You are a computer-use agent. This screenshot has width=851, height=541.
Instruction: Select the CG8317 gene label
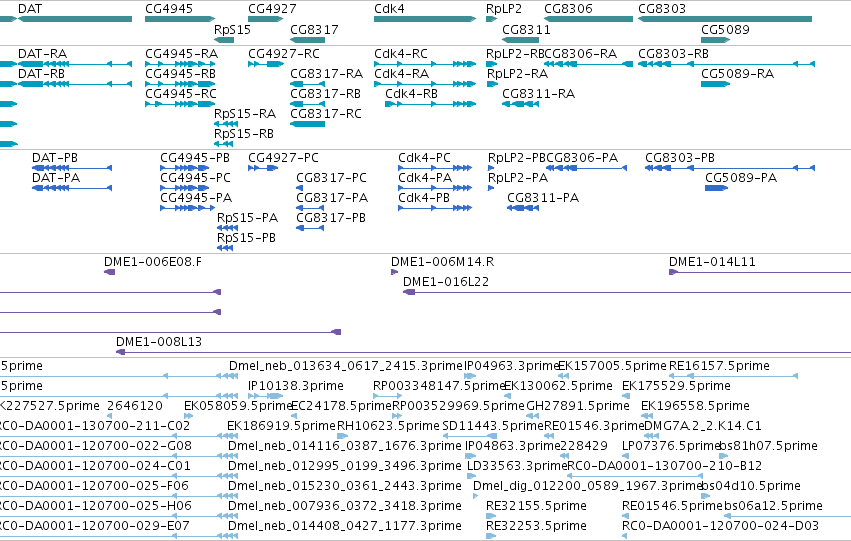click(x=314, y=29)
